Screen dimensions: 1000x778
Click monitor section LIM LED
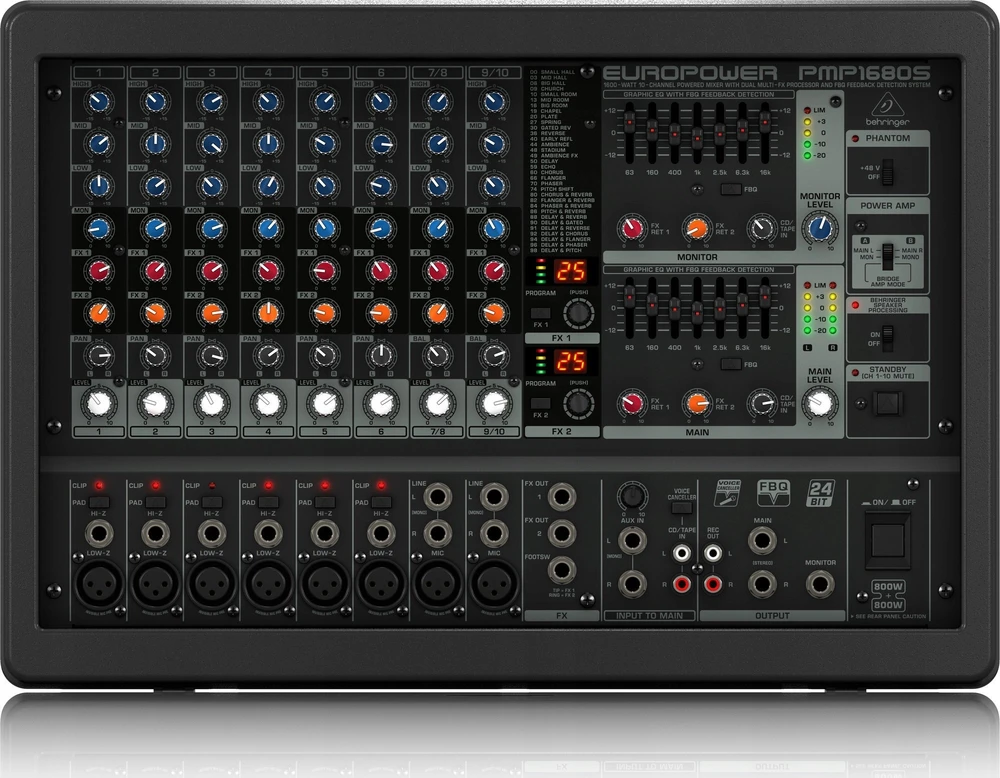(807, 110)
